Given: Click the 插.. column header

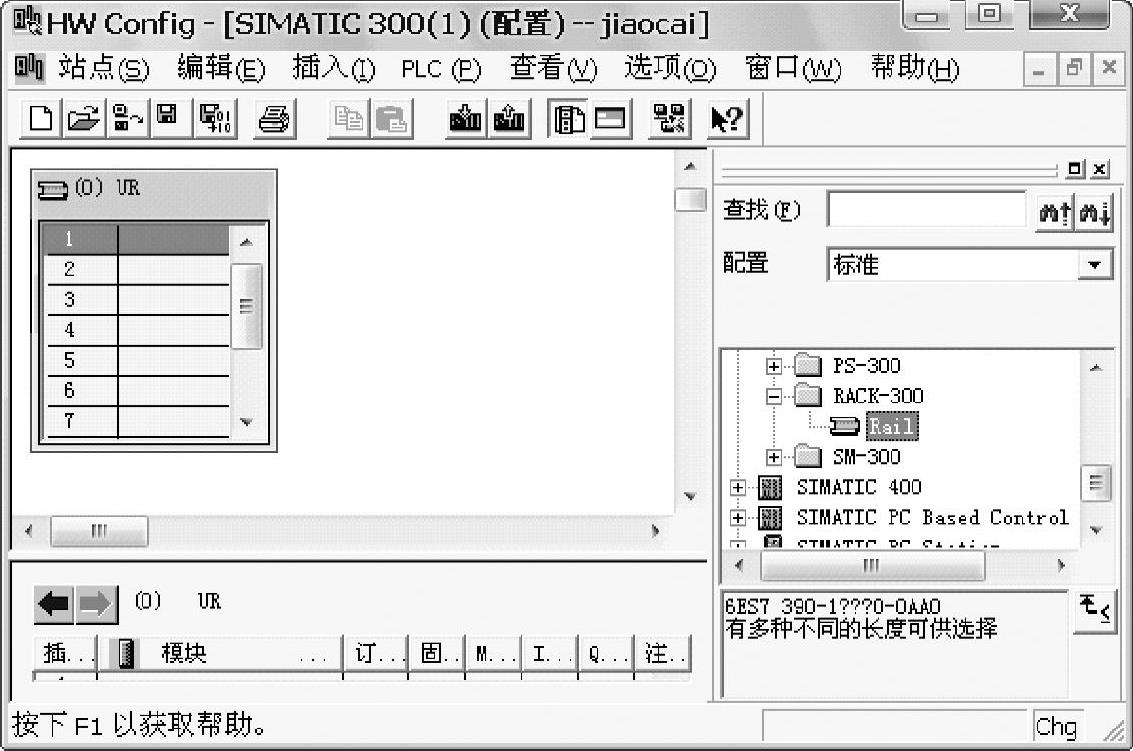Looking at the screenshot, I should (x=66, y=654).
